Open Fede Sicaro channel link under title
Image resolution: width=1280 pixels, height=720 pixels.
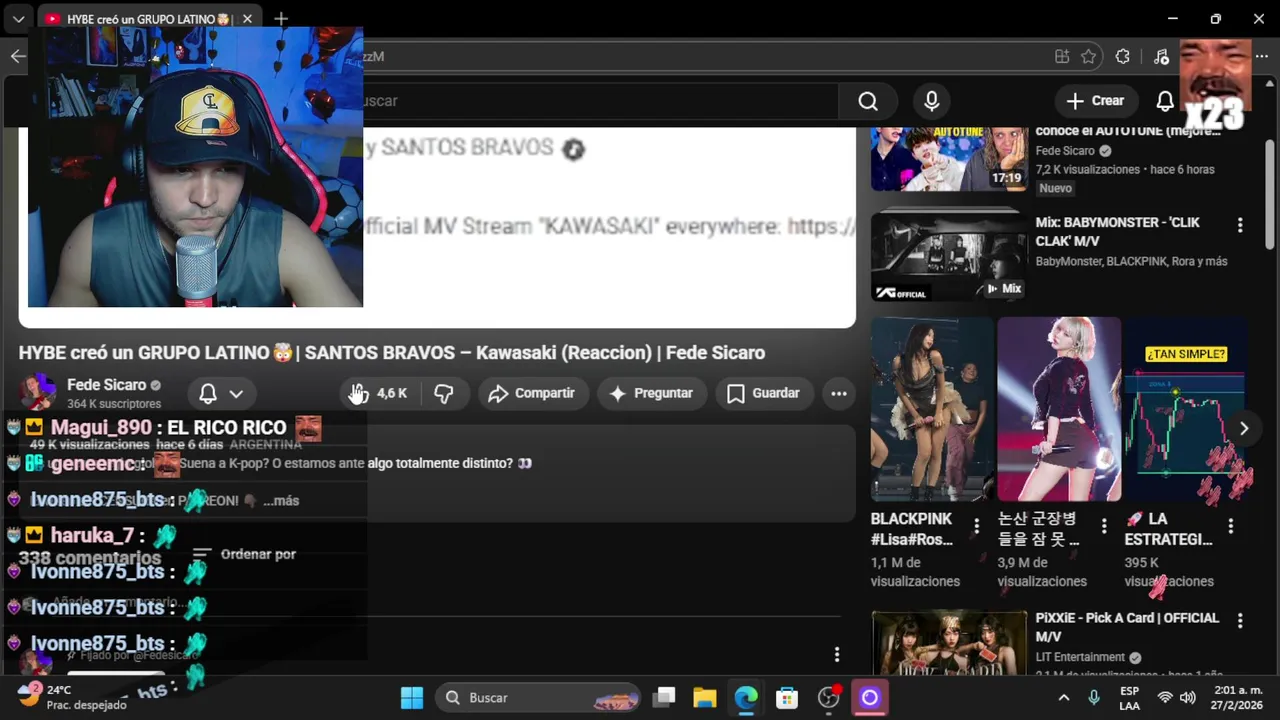tap(106, 385)
